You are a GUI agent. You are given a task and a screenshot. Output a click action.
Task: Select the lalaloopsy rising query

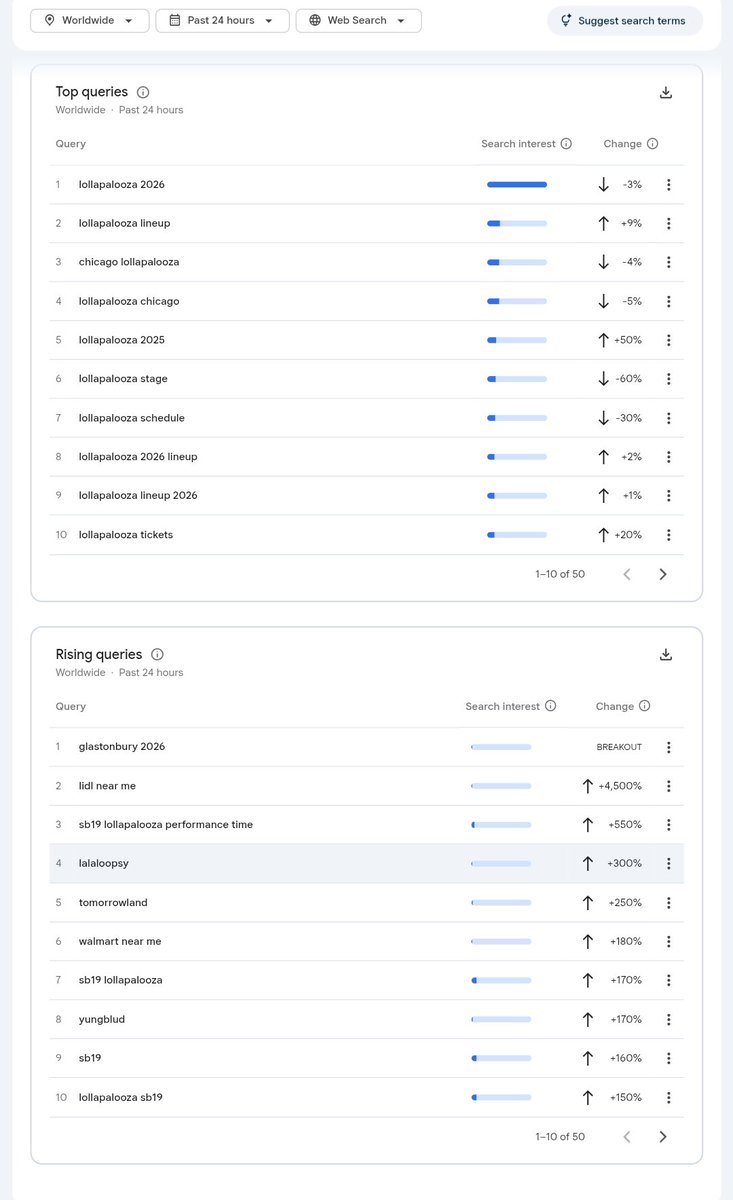[104, 863]
